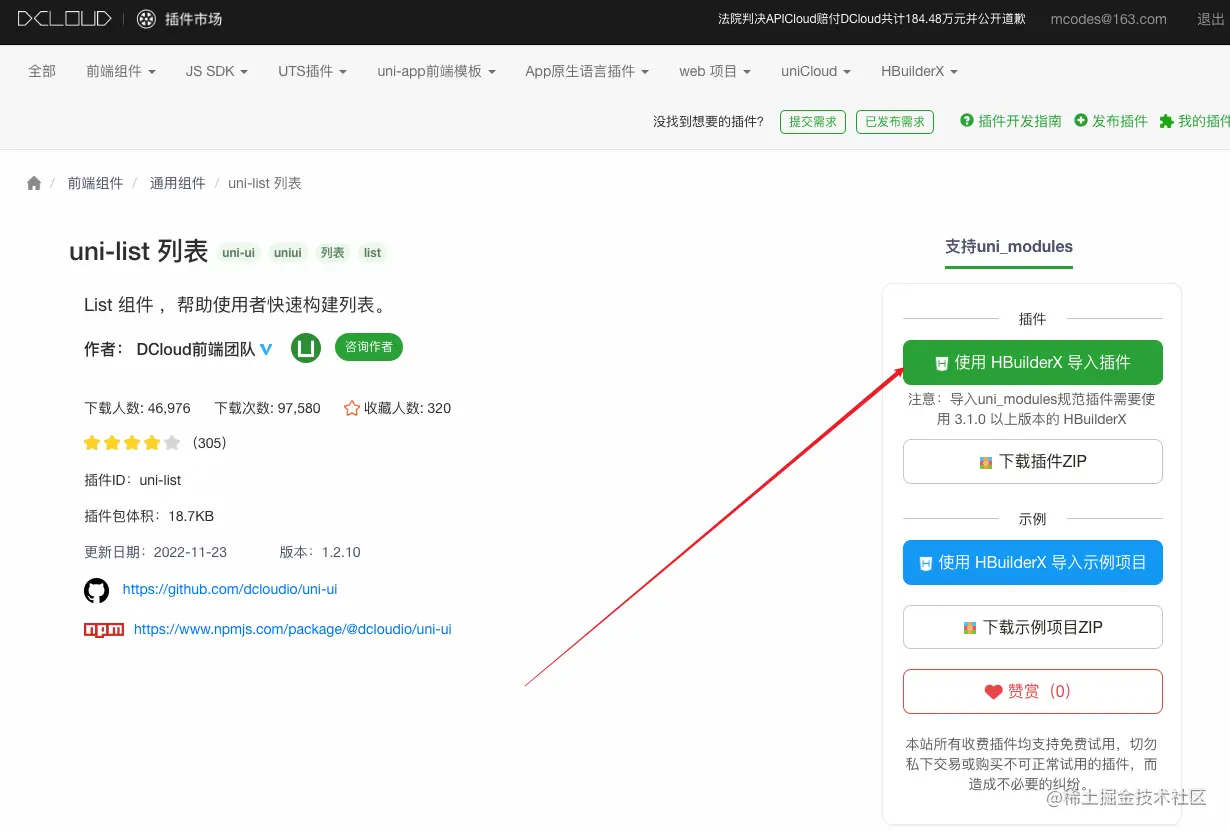Click the 已发布需求 button
This screenshot has height=831, width=1230.
895,121
